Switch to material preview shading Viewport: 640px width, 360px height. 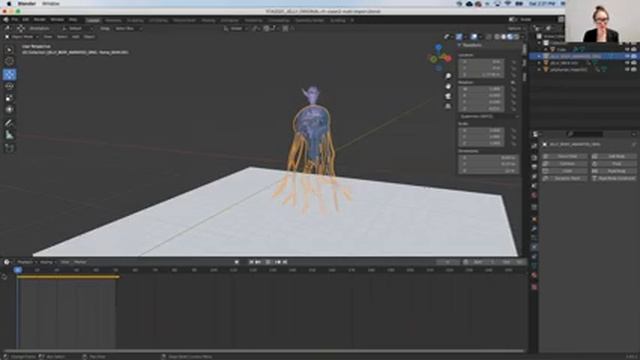click(510, 37)
